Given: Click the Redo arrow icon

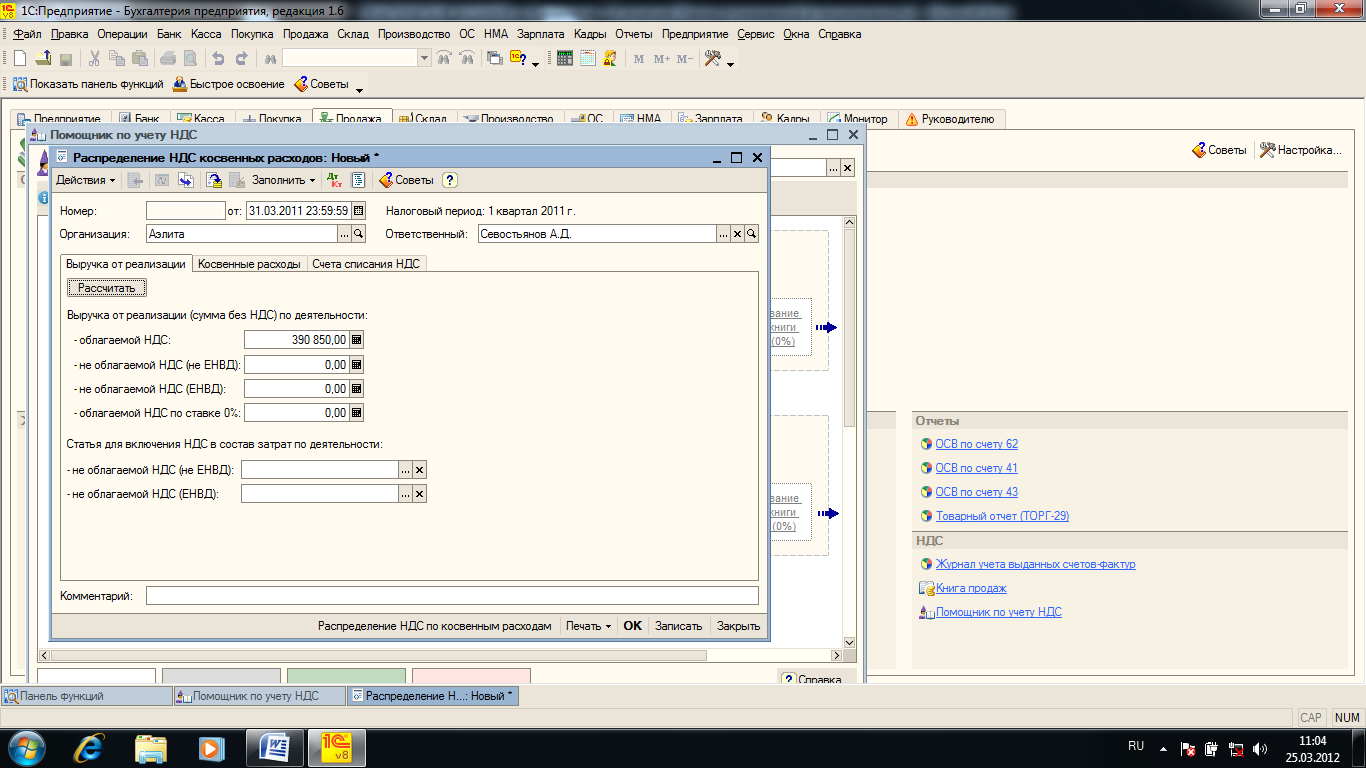Looking at the screenshot, I should [x=240, y=59].
